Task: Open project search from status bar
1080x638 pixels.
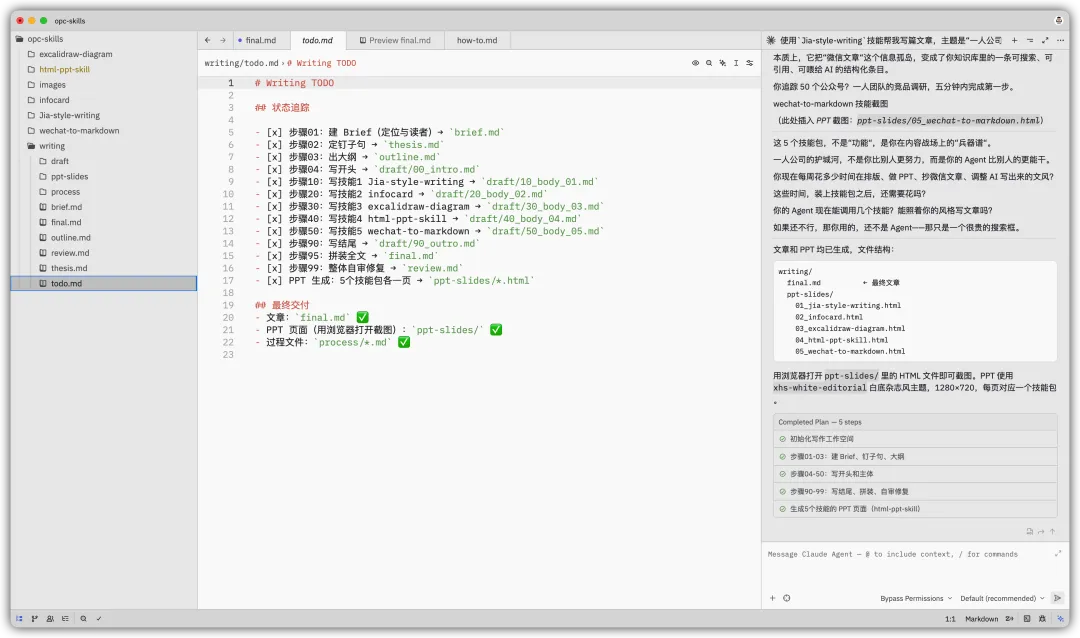Action: (x=84, y=619)
